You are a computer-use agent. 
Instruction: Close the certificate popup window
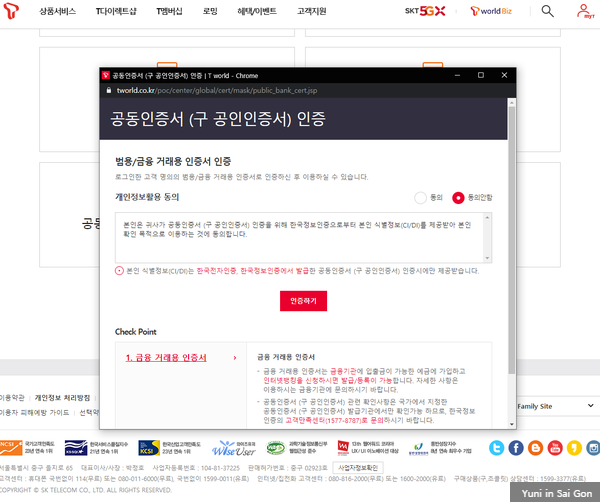click(x=504, y=75)
